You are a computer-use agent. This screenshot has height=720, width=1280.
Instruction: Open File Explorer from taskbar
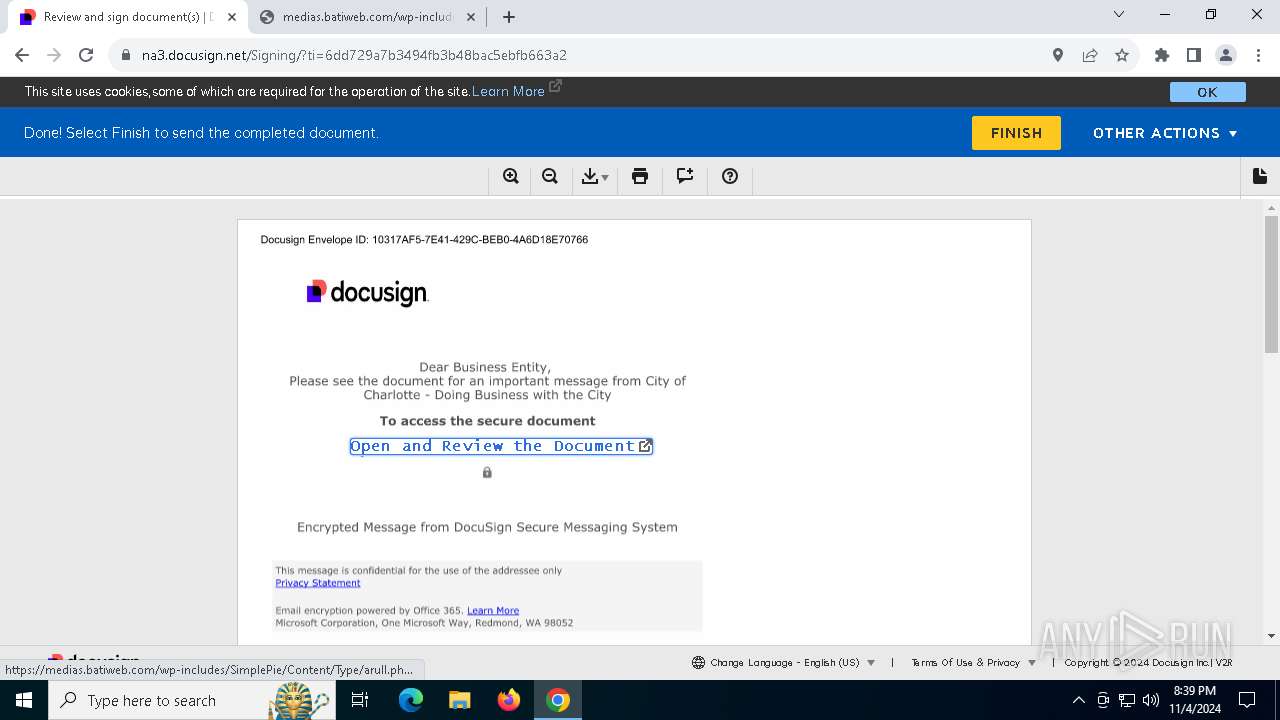click(x=459, y=700)
